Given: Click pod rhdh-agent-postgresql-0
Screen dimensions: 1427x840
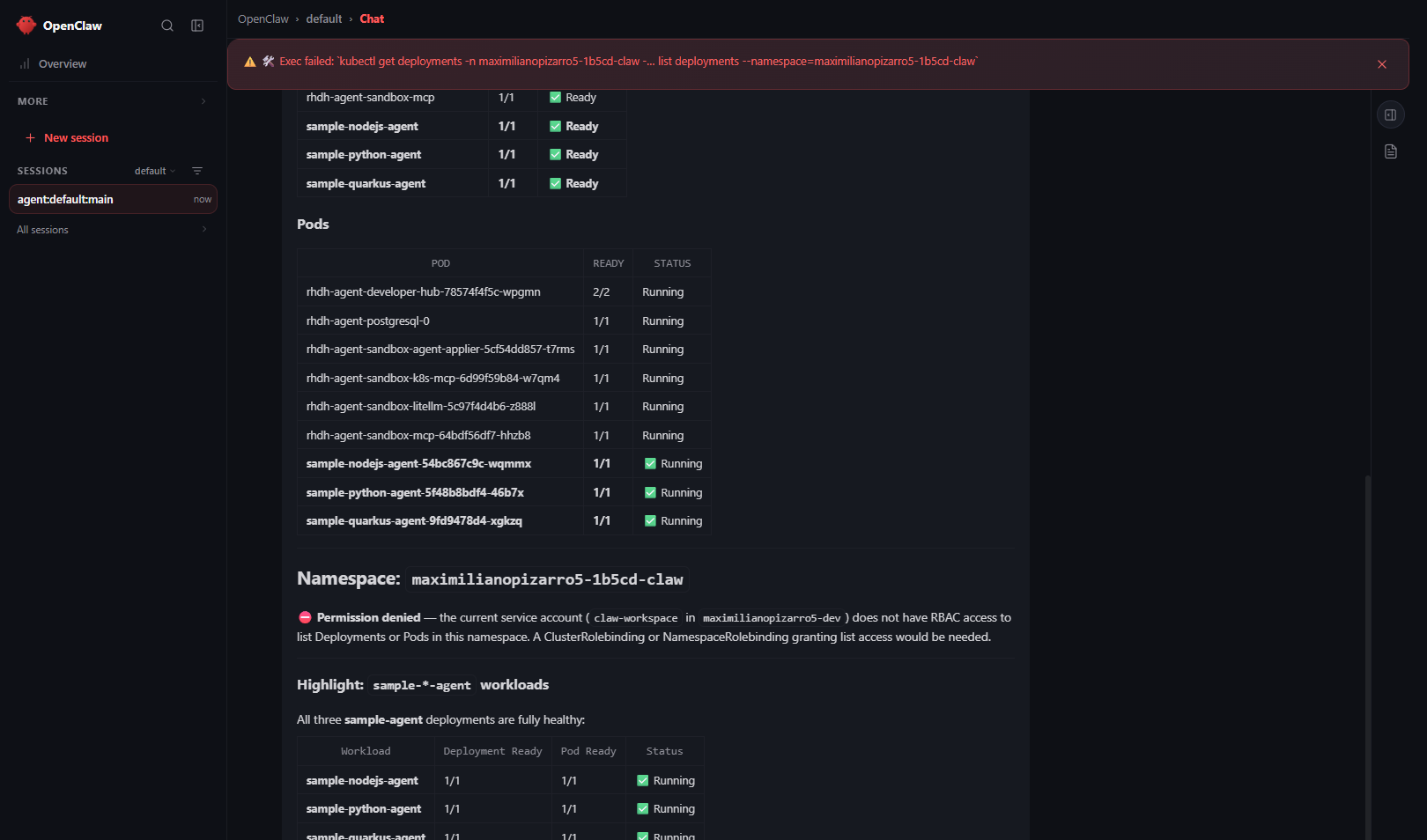Looking at the screenshot, I should click(368, 321).
